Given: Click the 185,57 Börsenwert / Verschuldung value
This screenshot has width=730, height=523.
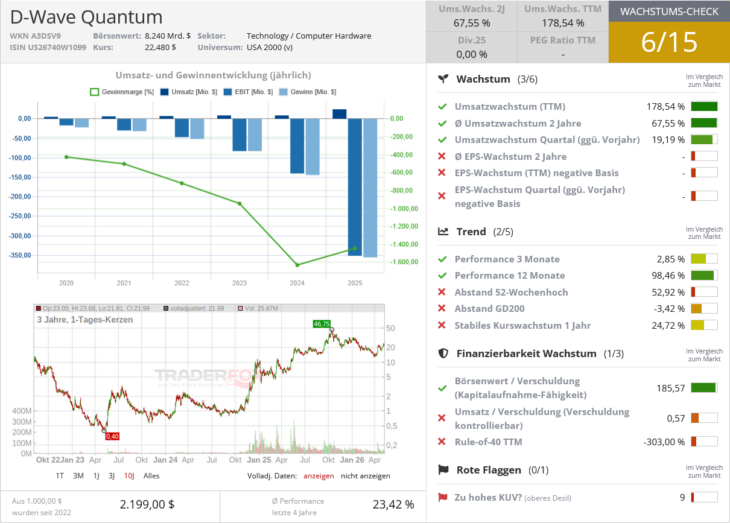Looking at the screenshot, I should 671,388.
